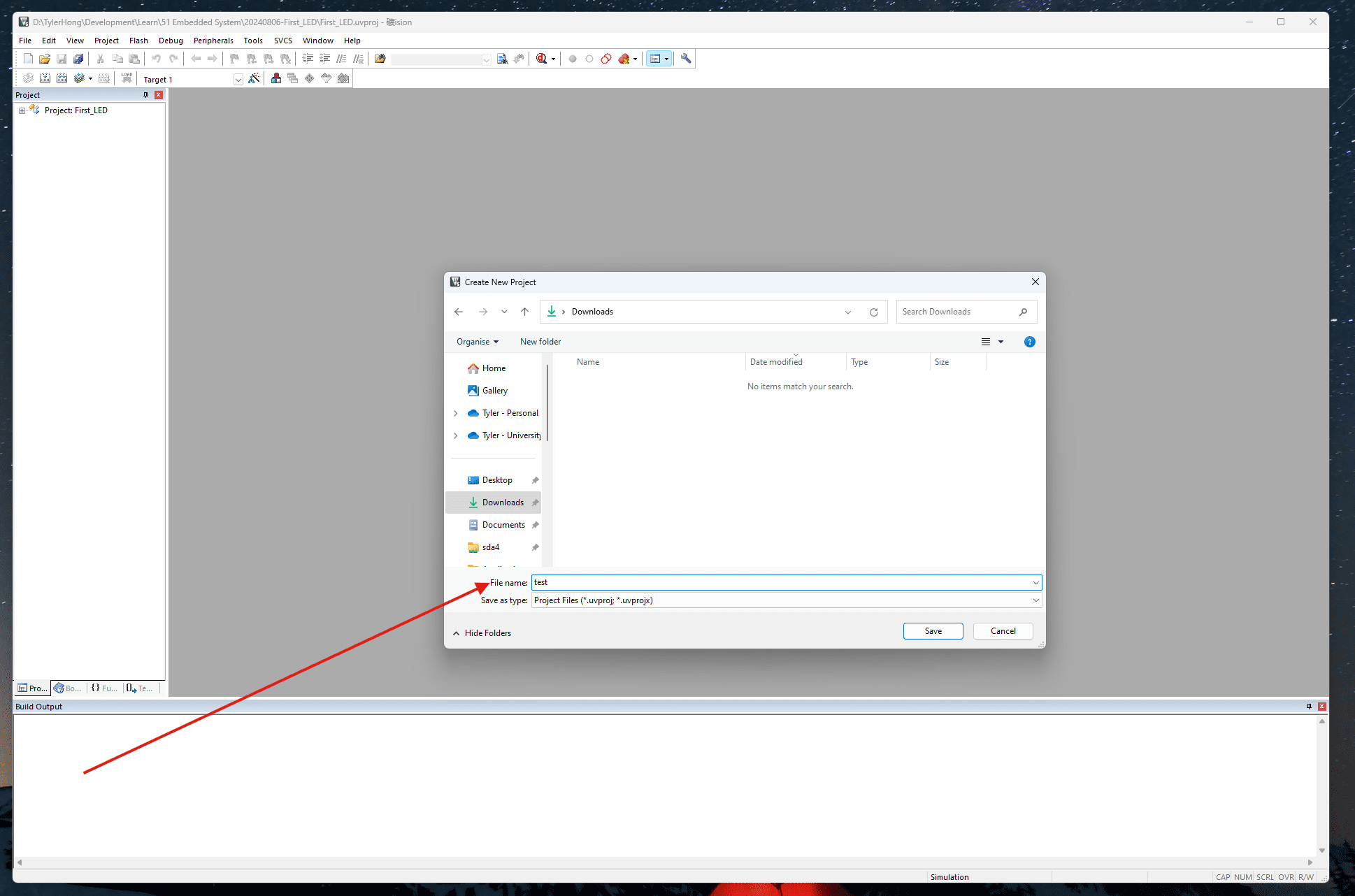Expand Project tree item First_LED

click(22, 110)
